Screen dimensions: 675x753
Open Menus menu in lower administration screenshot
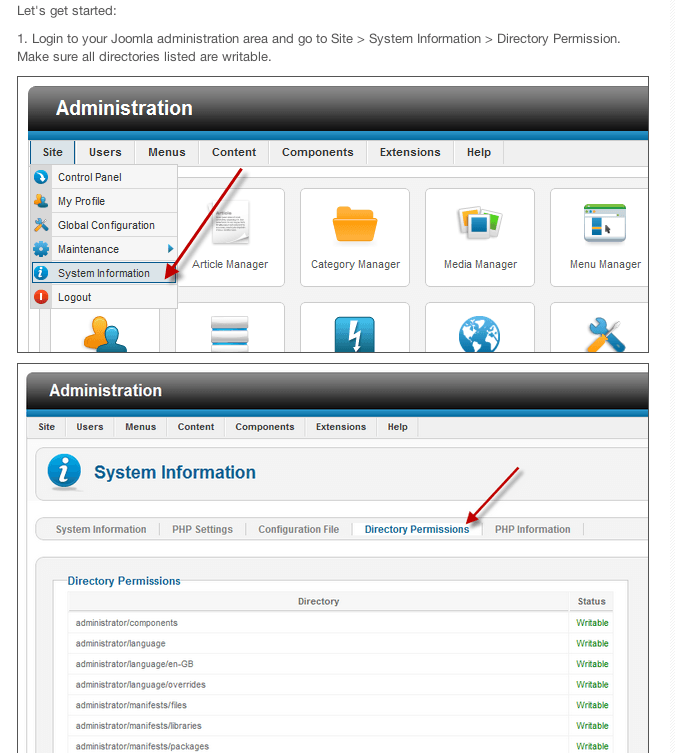click(141, 427)
